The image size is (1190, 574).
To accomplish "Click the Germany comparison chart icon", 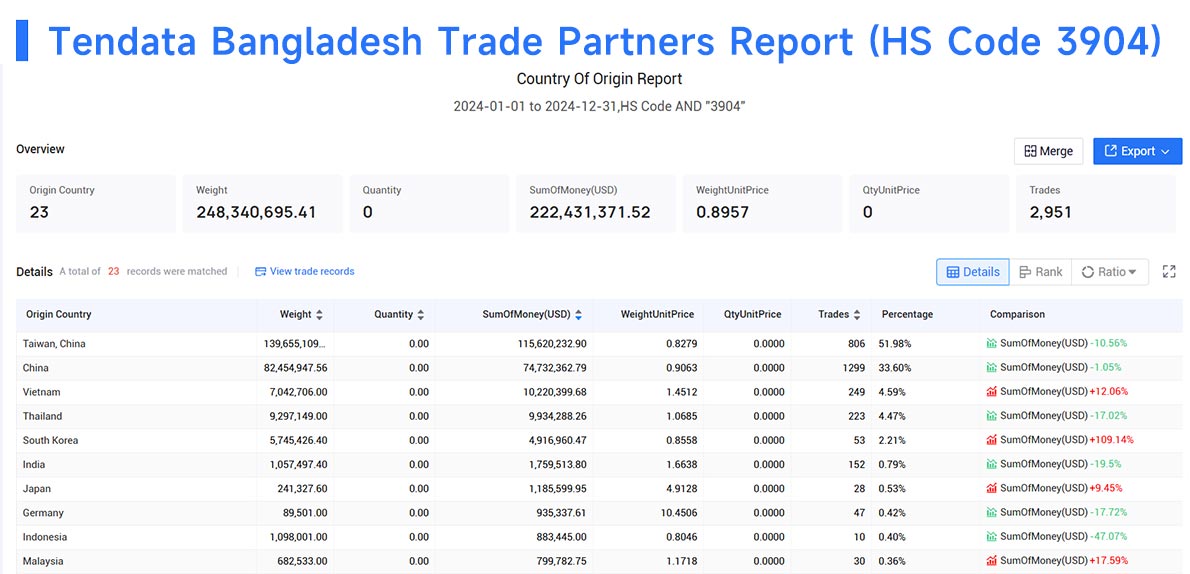I will [991, 512].
